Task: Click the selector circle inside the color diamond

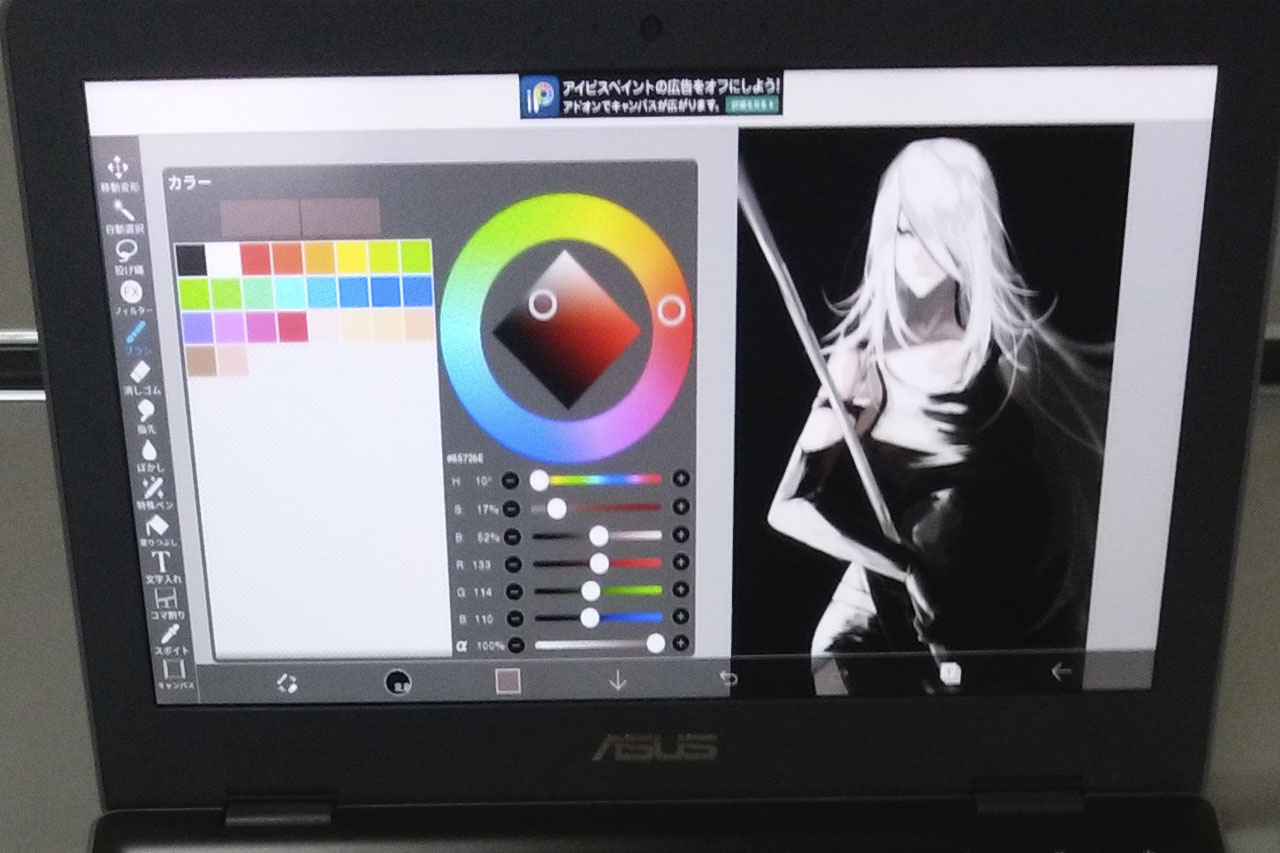Action: [x=542, y=304]
